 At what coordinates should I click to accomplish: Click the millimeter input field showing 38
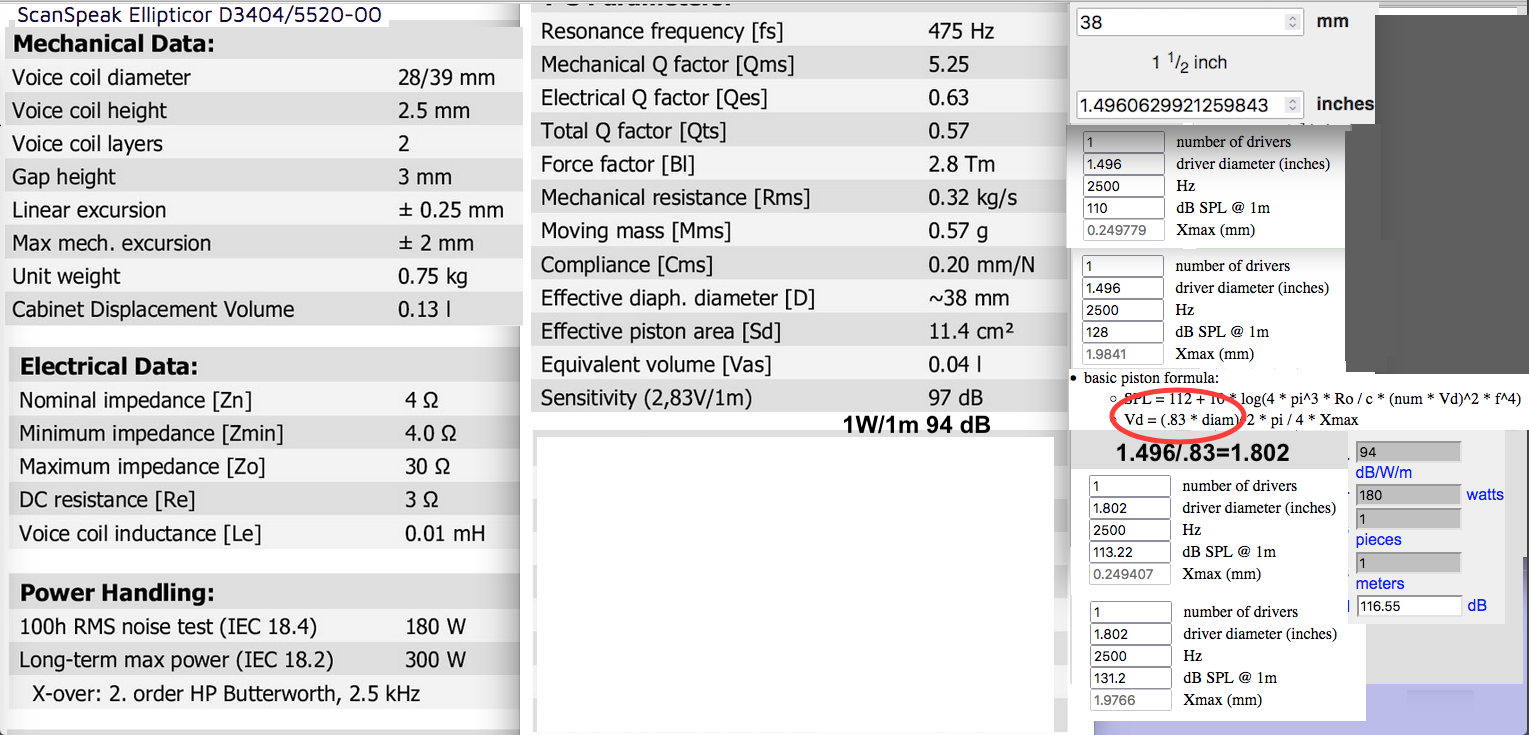click(1188, 21)
